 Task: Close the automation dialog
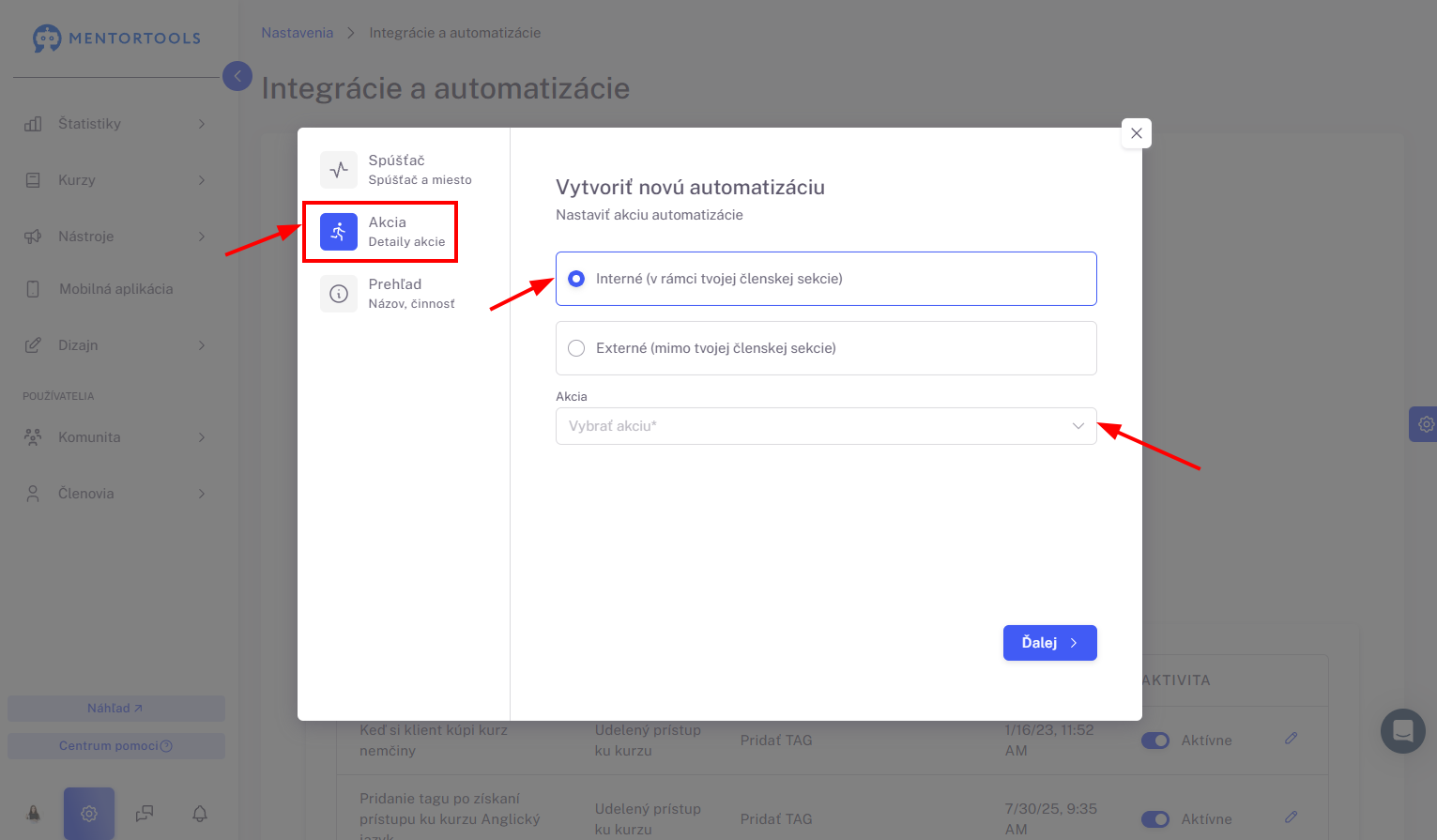coord(1137,133)
